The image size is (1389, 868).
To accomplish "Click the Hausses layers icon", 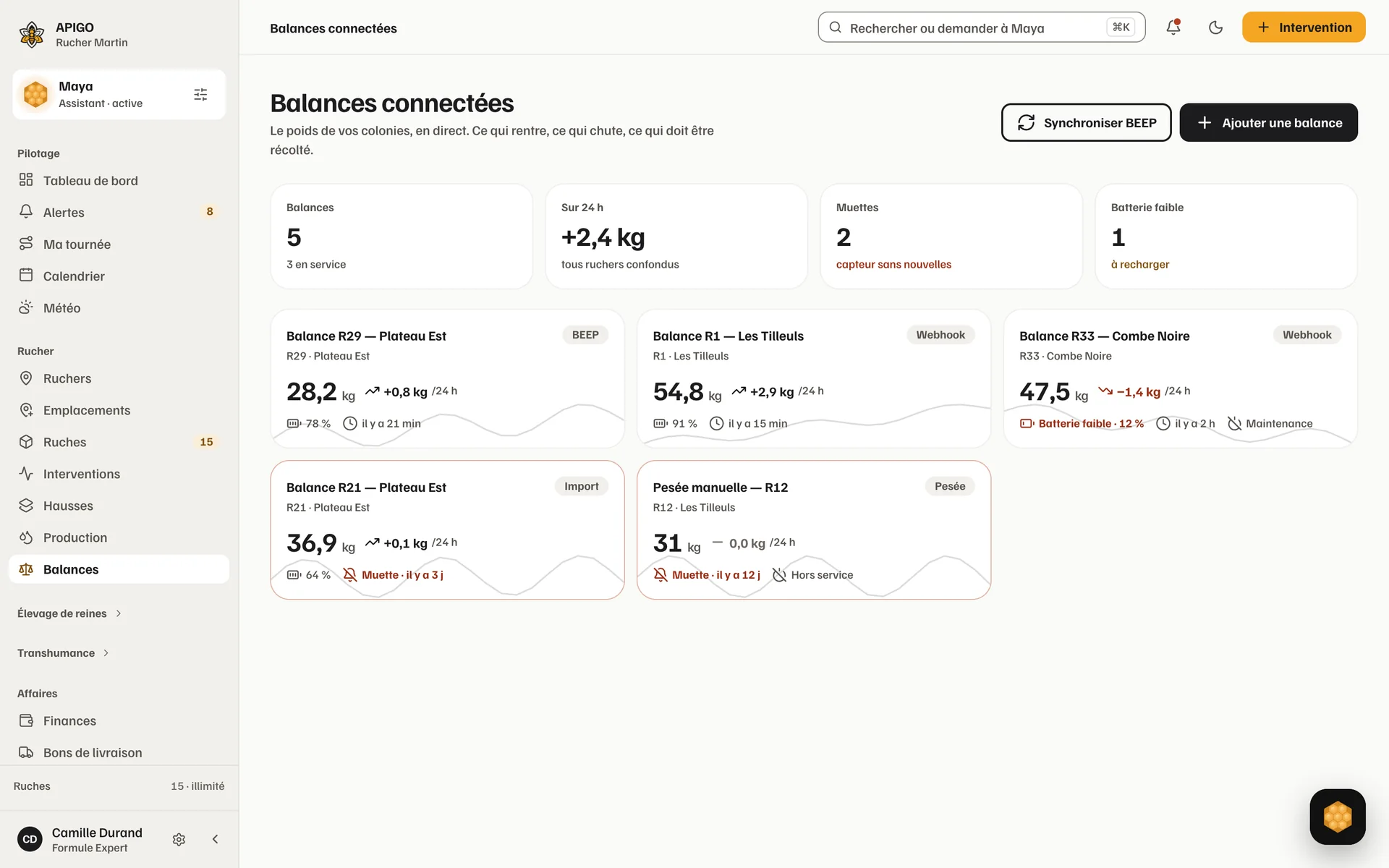I will [26, 506].
